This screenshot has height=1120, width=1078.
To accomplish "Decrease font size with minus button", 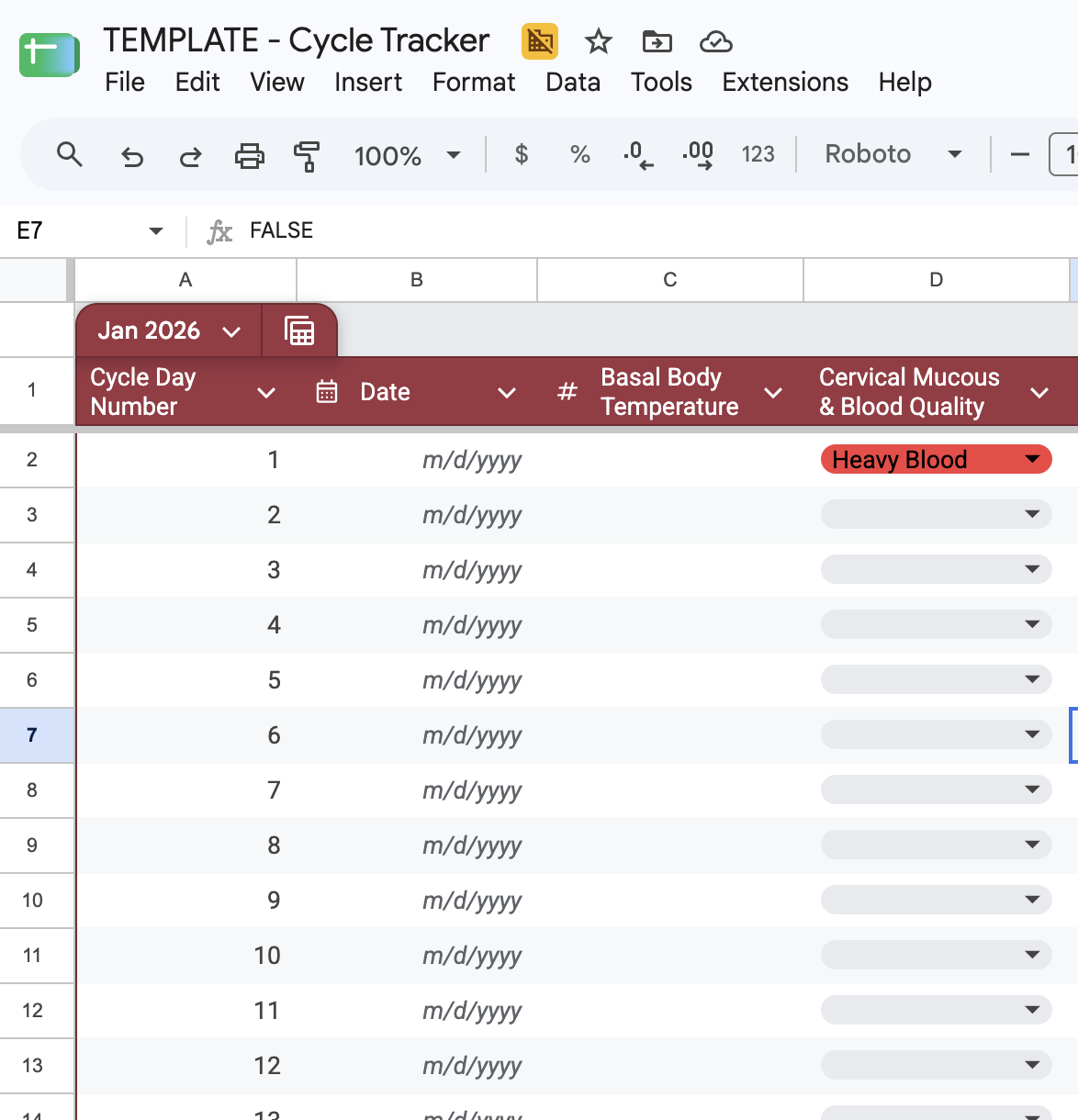I will pos(1020,155).
